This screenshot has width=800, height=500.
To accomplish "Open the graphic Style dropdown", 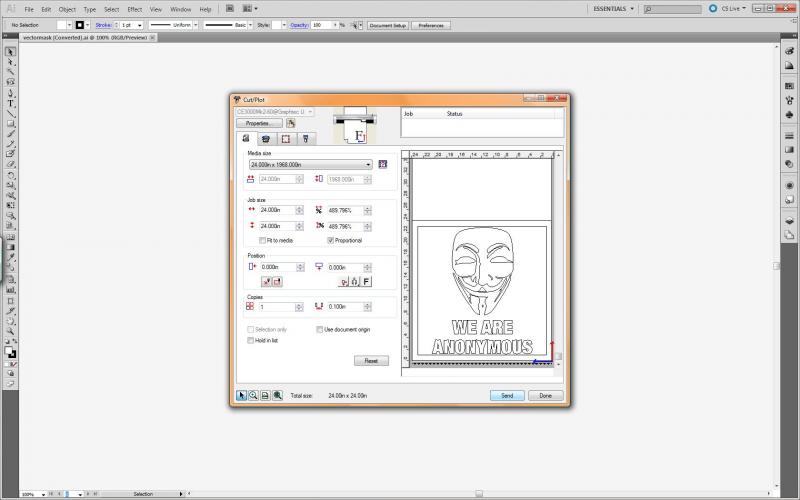I will tap(284, 25).
